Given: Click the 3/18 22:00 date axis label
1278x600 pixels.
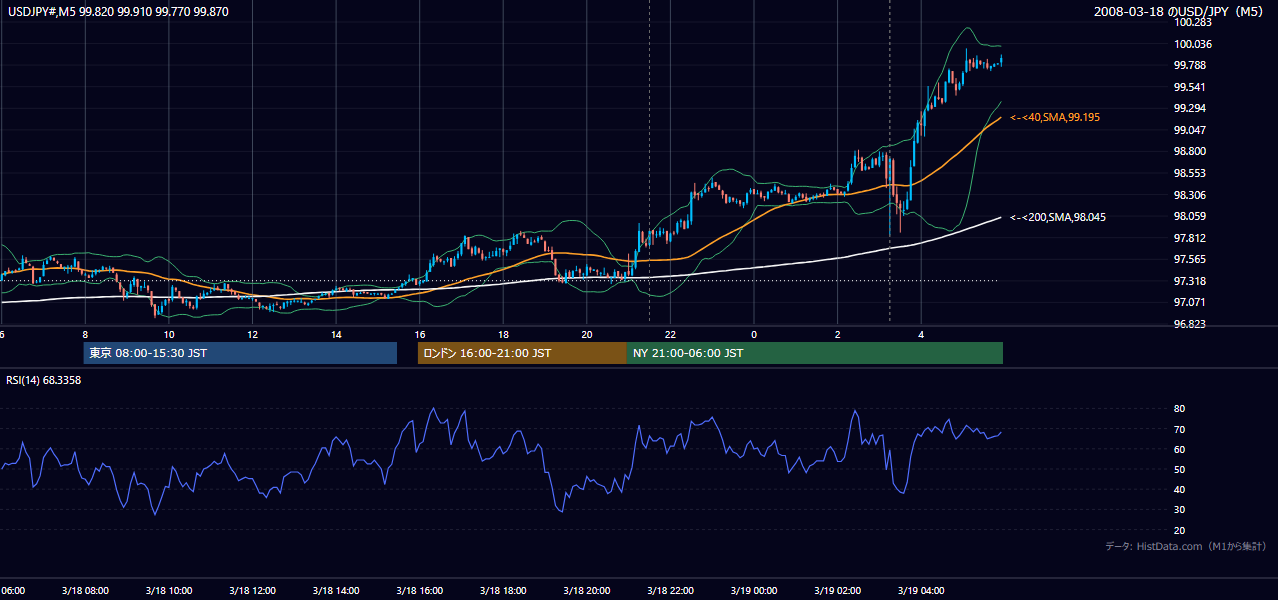Looking at the screenshot, I should [x=670, y=591].
